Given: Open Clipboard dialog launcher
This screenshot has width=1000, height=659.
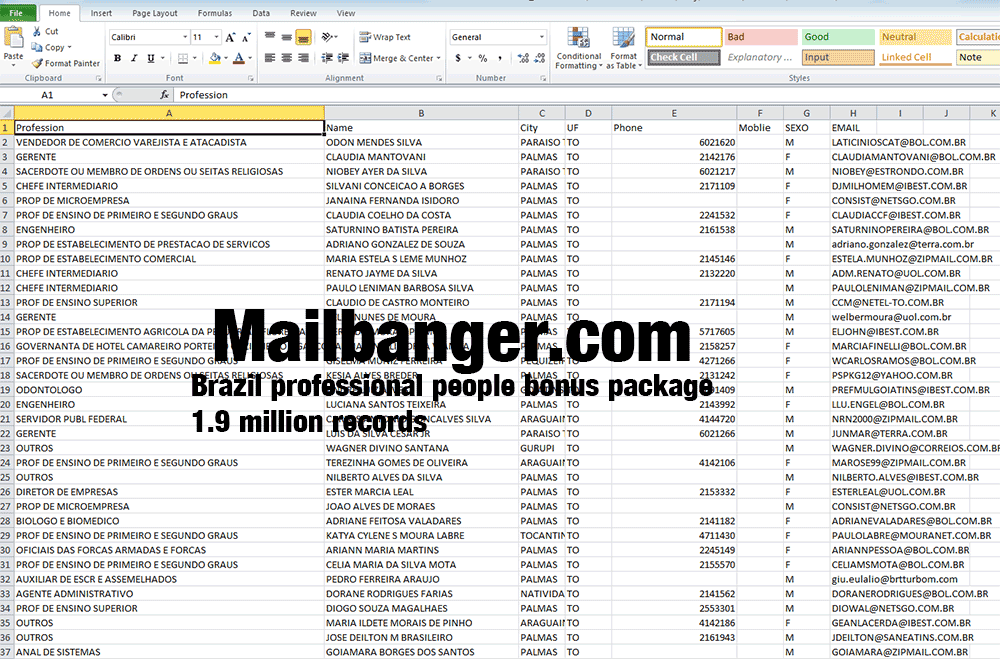Looking at the screenshot, I should point(98,78).
